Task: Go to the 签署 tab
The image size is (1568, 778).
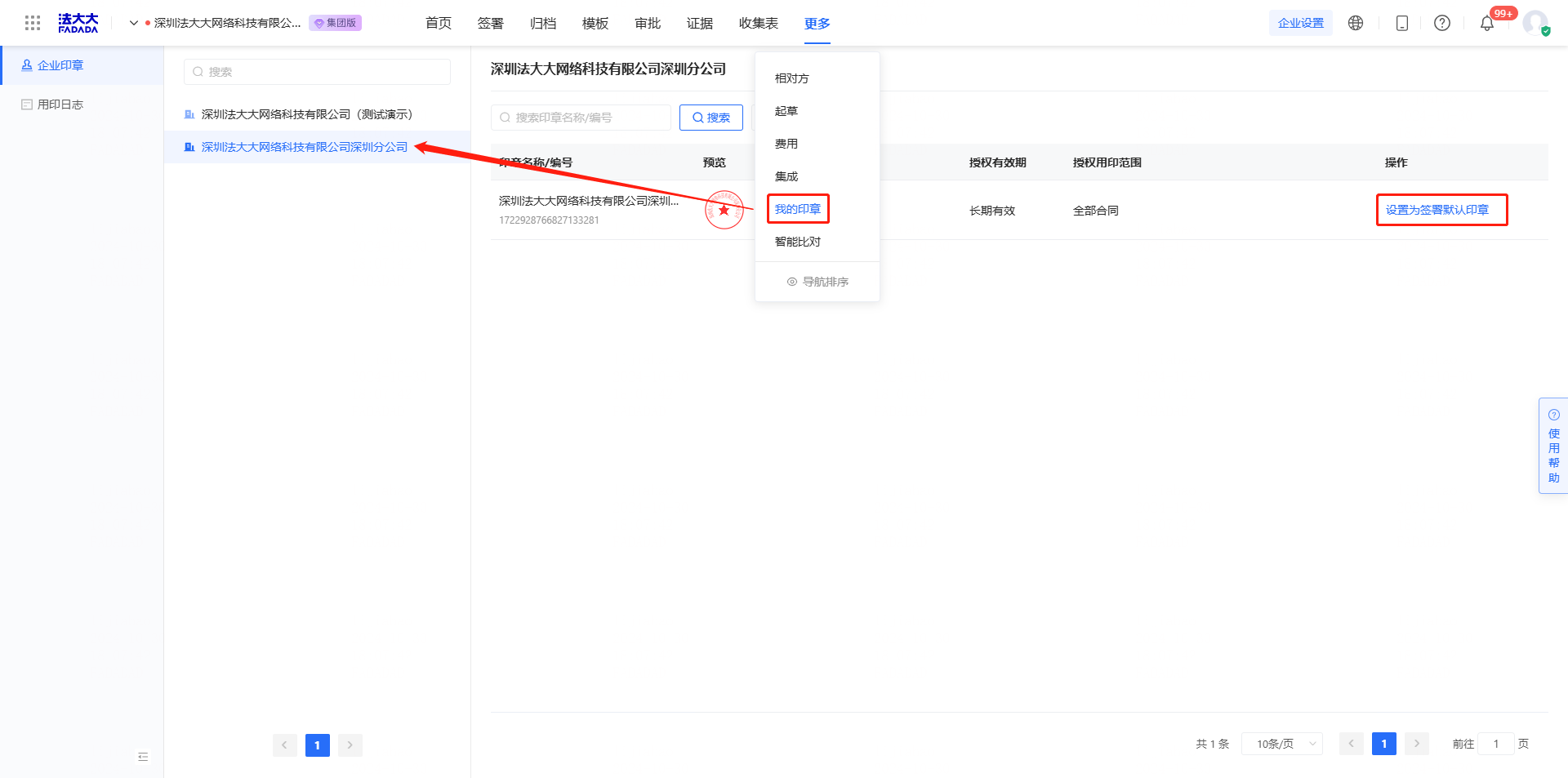Action: coord(491,23)
